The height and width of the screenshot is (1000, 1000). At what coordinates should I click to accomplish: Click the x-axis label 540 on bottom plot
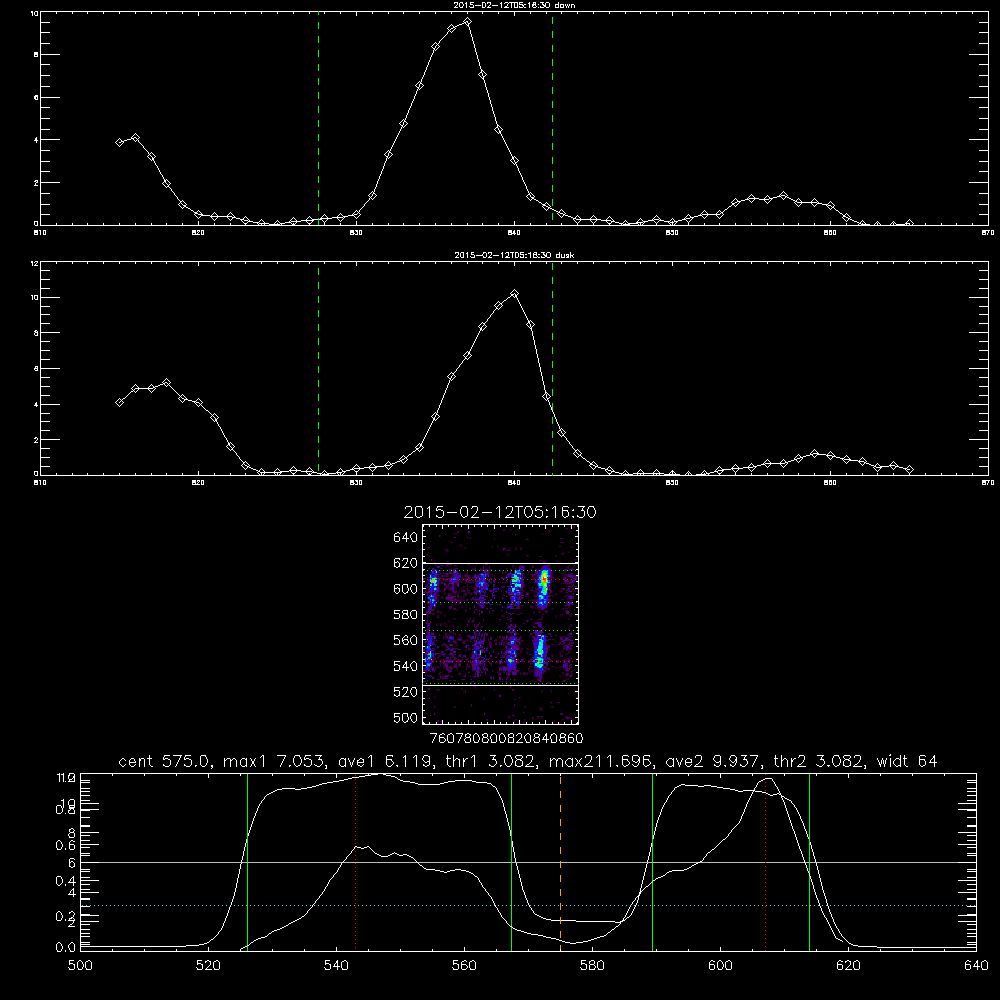336,966
